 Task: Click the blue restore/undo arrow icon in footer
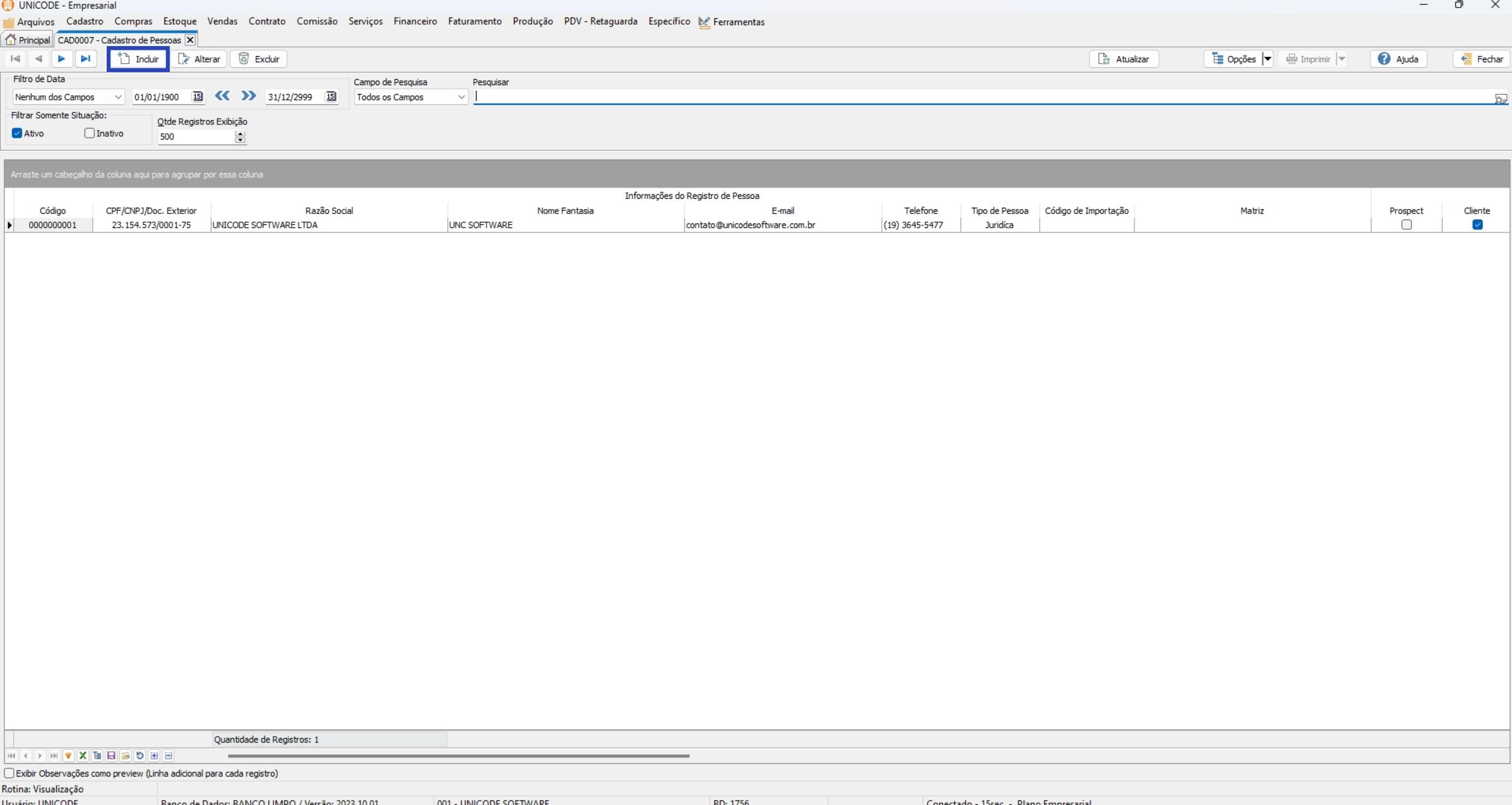[x=140, y=756]
